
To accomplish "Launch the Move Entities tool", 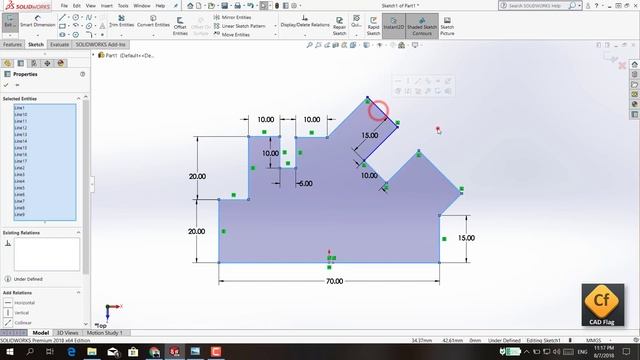I will click(231, 35).
